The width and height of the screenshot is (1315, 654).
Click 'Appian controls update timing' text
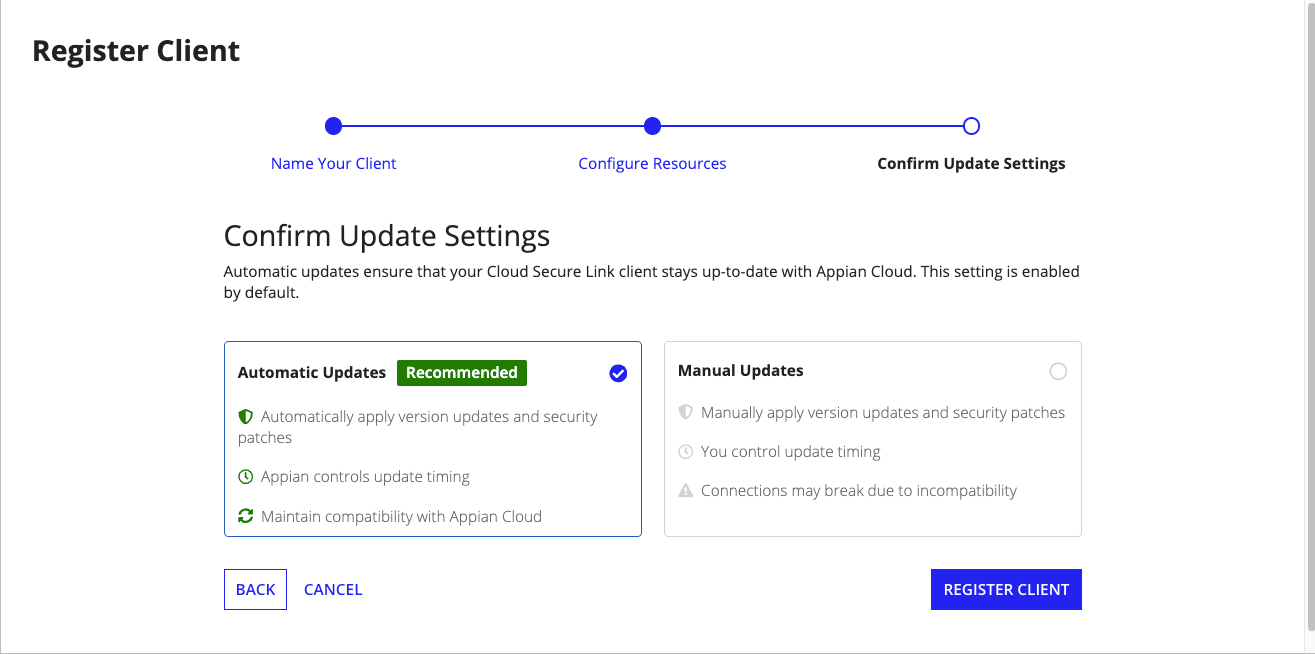(x=365, y=477)
